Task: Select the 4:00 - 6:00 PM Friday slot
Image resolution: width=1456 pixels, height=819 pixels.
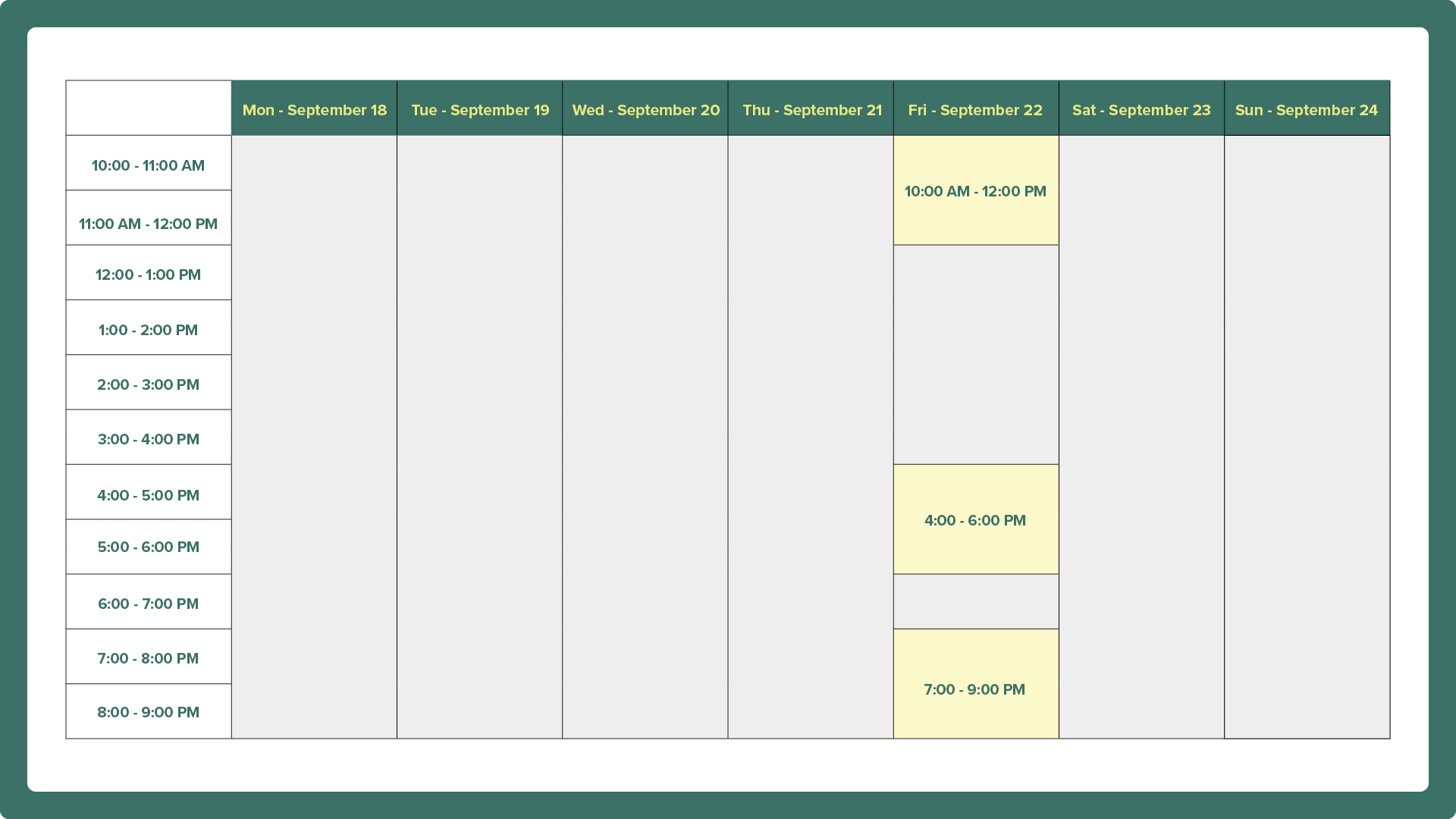Action: point(976,520)
